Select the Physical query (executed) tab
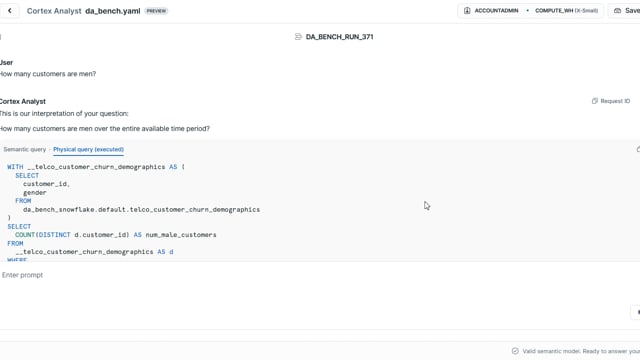The height and width of the screenshot is (360, 640). 89,149
